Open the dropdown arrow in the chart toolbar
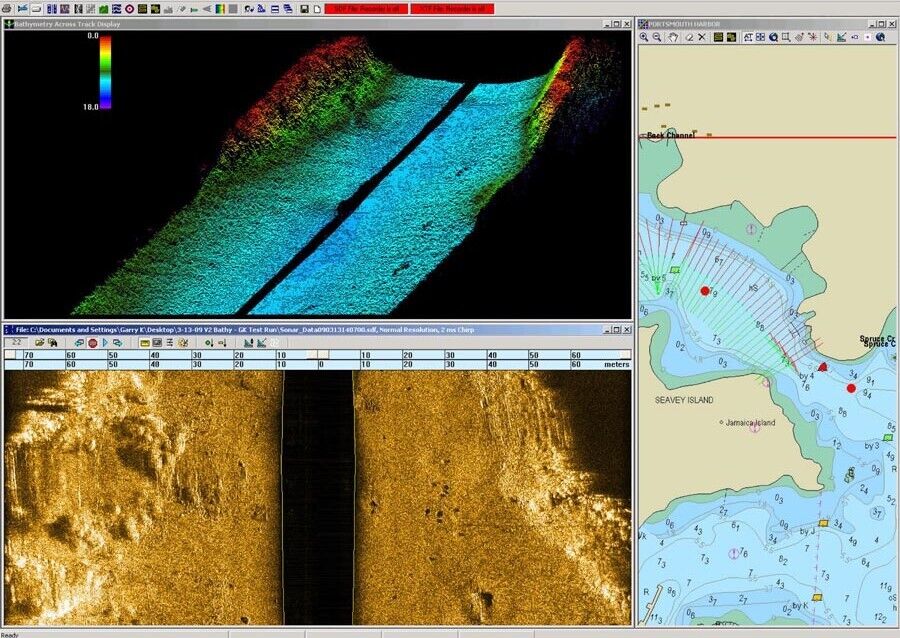900x638 pixels. pos(880,38)
